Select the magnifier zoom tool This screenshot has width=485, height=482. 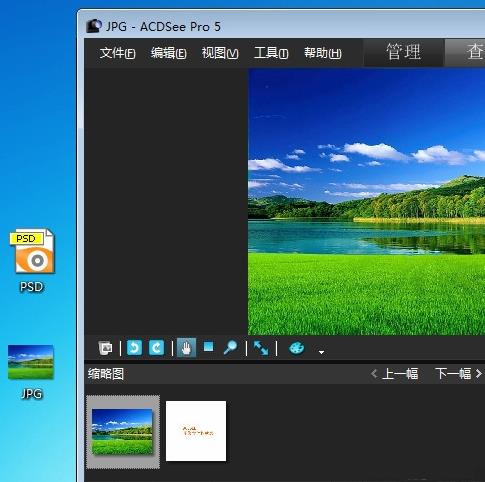pyautogui.click(x=230, y=348)
